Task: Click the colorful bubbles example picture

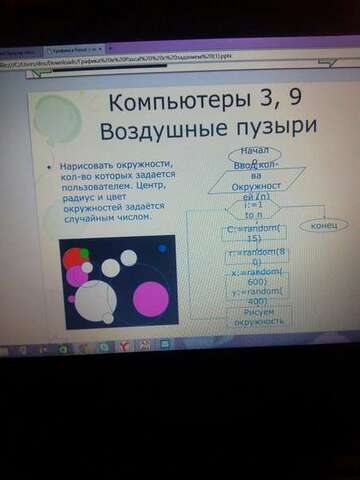Action: click(118, 282)
